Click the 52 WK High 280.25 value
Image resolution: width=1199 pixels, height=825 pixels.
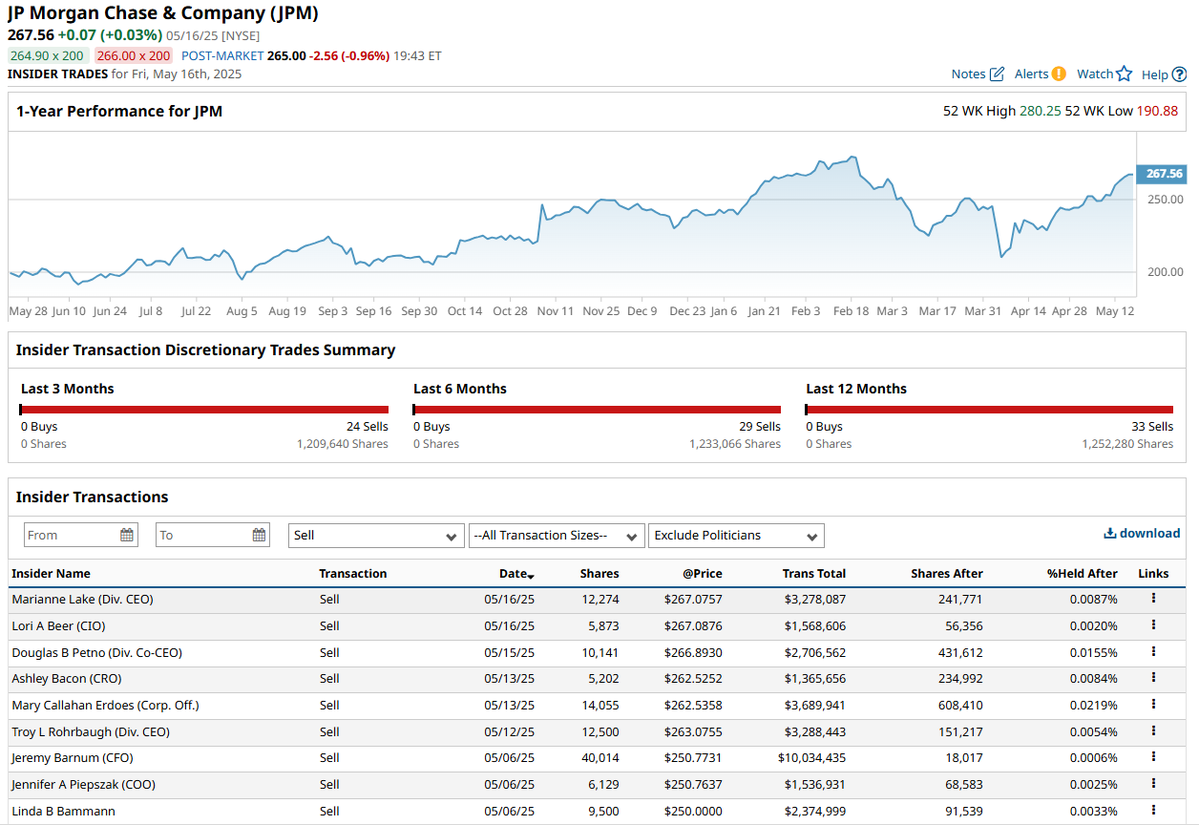1040,111
